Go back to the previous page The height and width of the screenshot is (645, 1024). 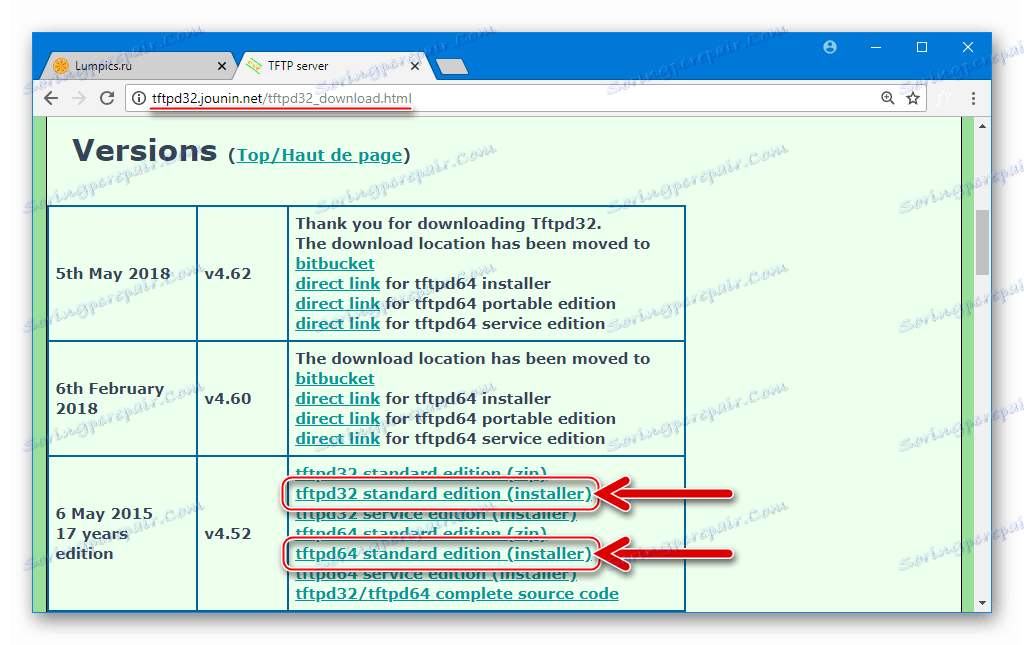pos(51,99)
